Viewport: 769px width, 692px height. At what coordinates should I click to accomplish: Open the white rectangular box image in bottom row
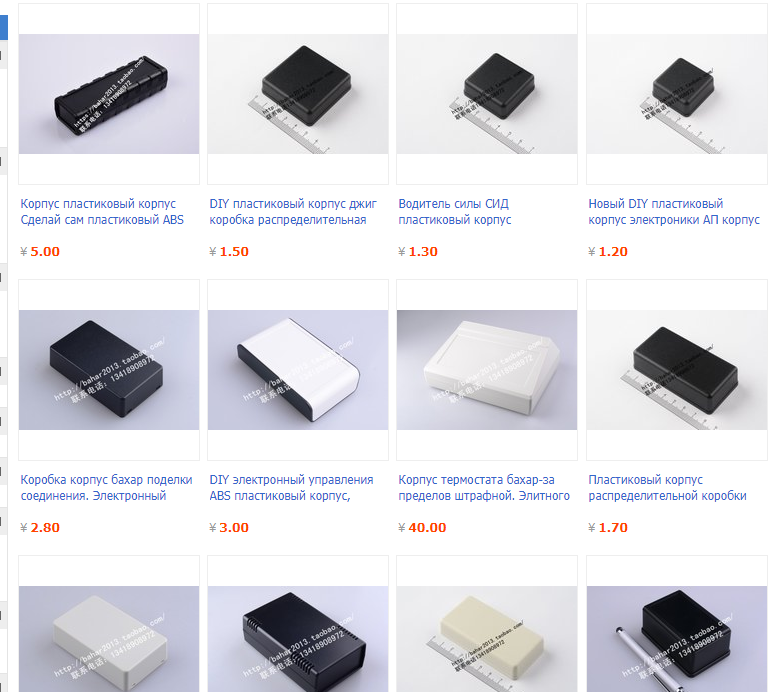tap(109, 639)
